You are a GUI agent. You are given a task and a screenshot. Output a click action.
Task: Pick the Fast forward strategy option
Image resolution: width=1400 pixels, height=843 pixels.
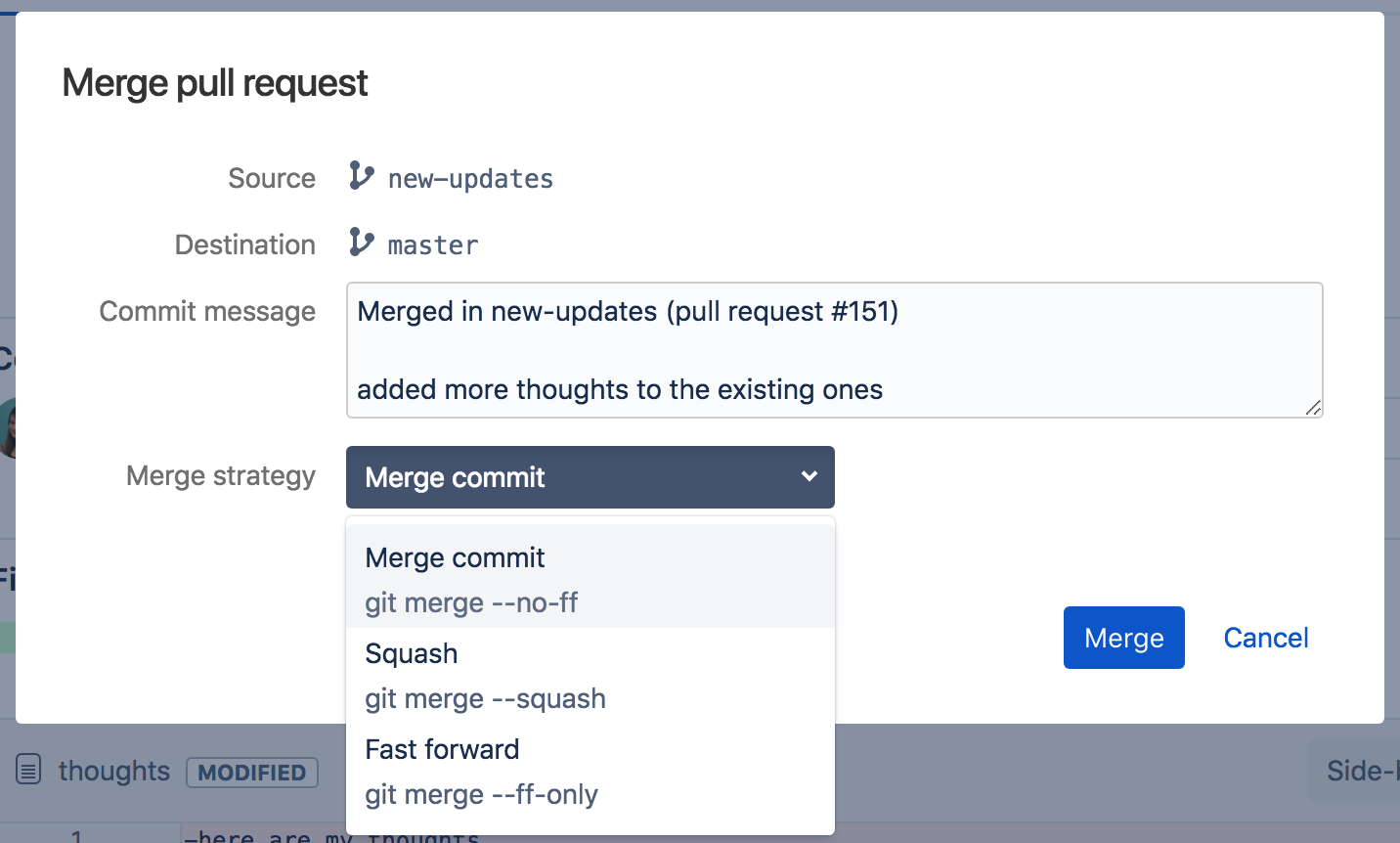tap(591, 772)
